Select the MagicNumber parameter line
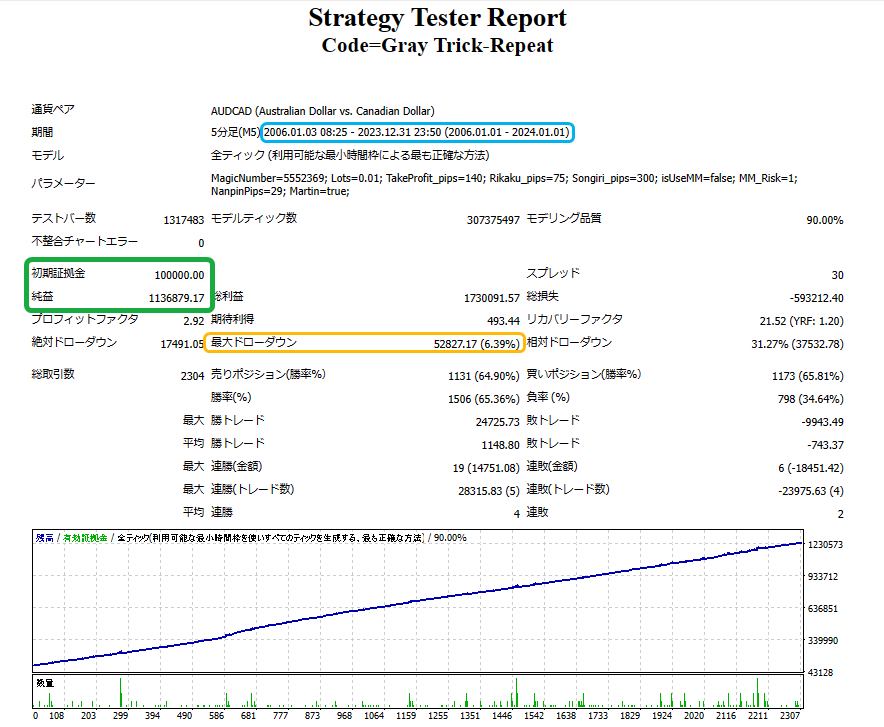The image size is (884, 727). click(504, 178)
